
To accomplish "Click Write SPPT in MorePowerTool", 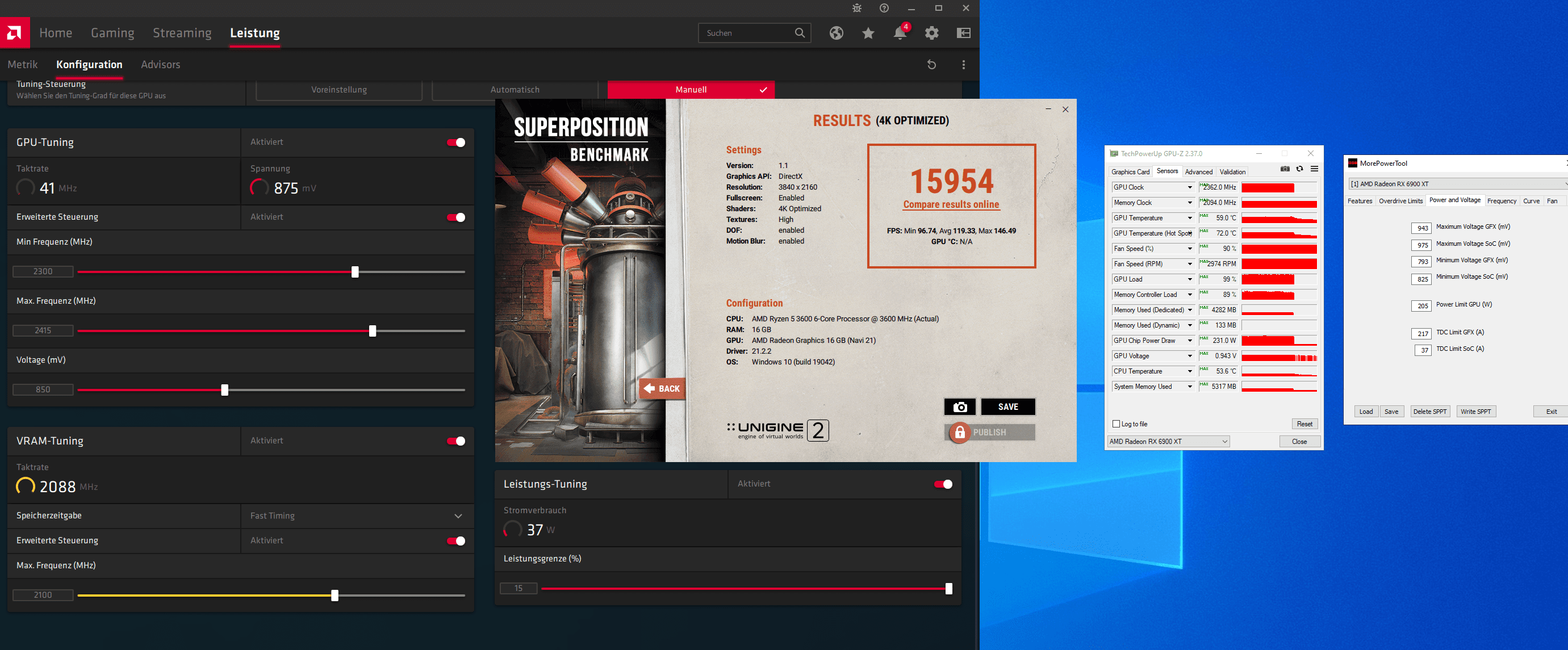I will point(1476,412).
